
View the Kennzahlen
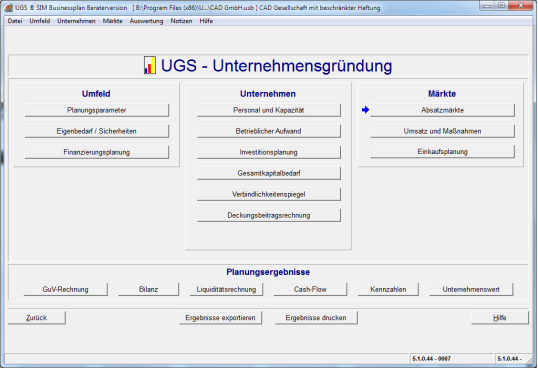pyautogui.click(x=388, y=289)
